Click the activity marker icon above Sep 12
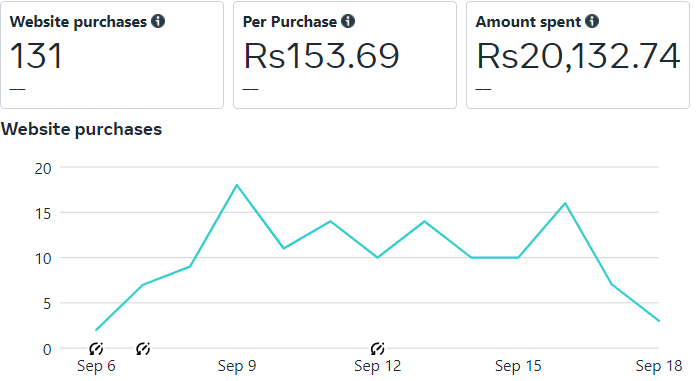Image resolution: width=696 pixels, height=381 pixels. point(377,349)
